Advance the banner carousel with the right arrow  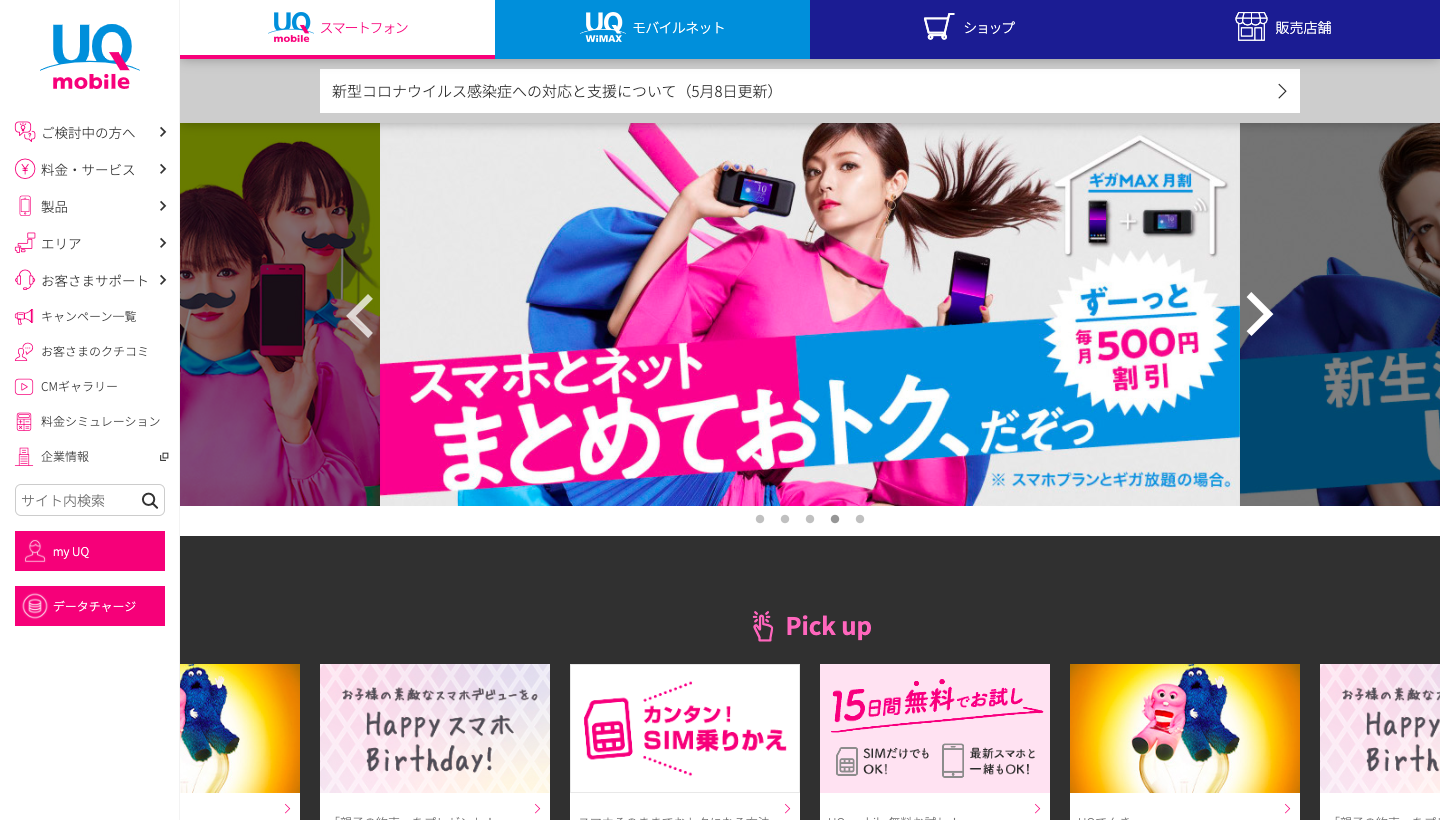[x=1258, y=314]
